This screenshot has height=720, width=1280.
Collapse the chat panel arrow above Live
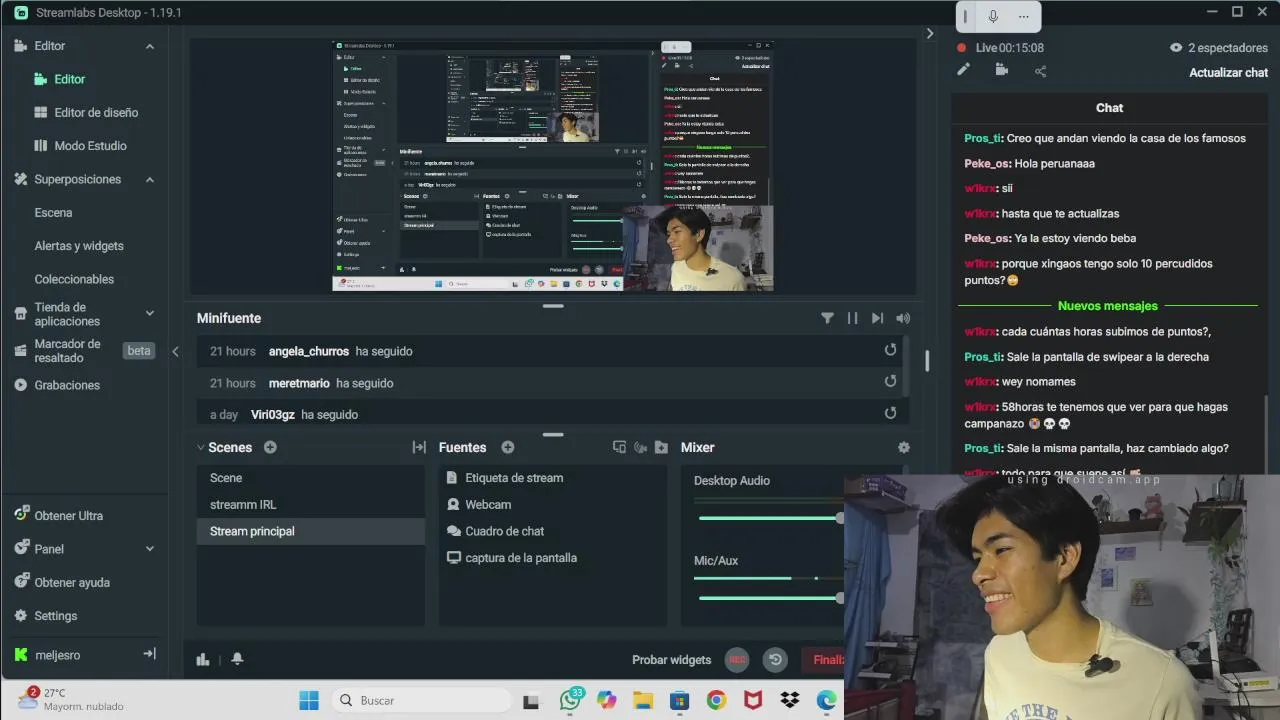(x=930, y=33)
